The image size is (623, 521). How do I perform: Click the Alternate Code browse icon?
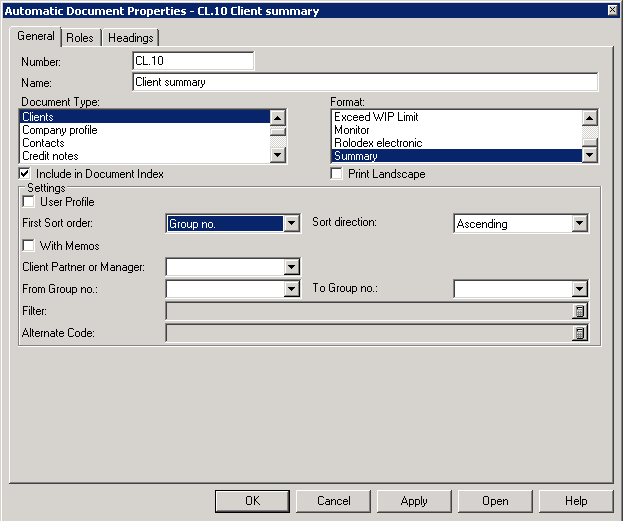click(579, 333)
